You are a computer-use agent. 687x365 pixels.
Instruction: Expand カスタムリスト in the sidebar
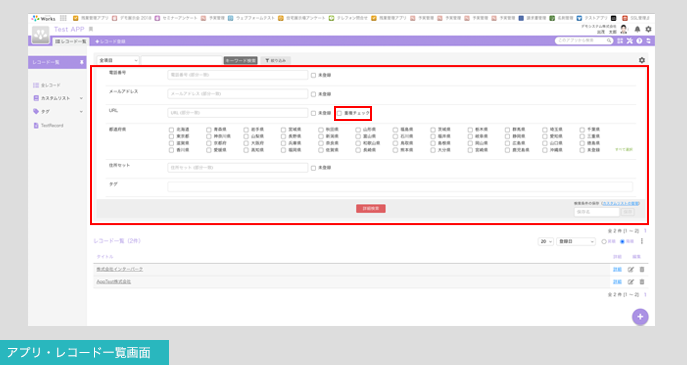[57, 98]
